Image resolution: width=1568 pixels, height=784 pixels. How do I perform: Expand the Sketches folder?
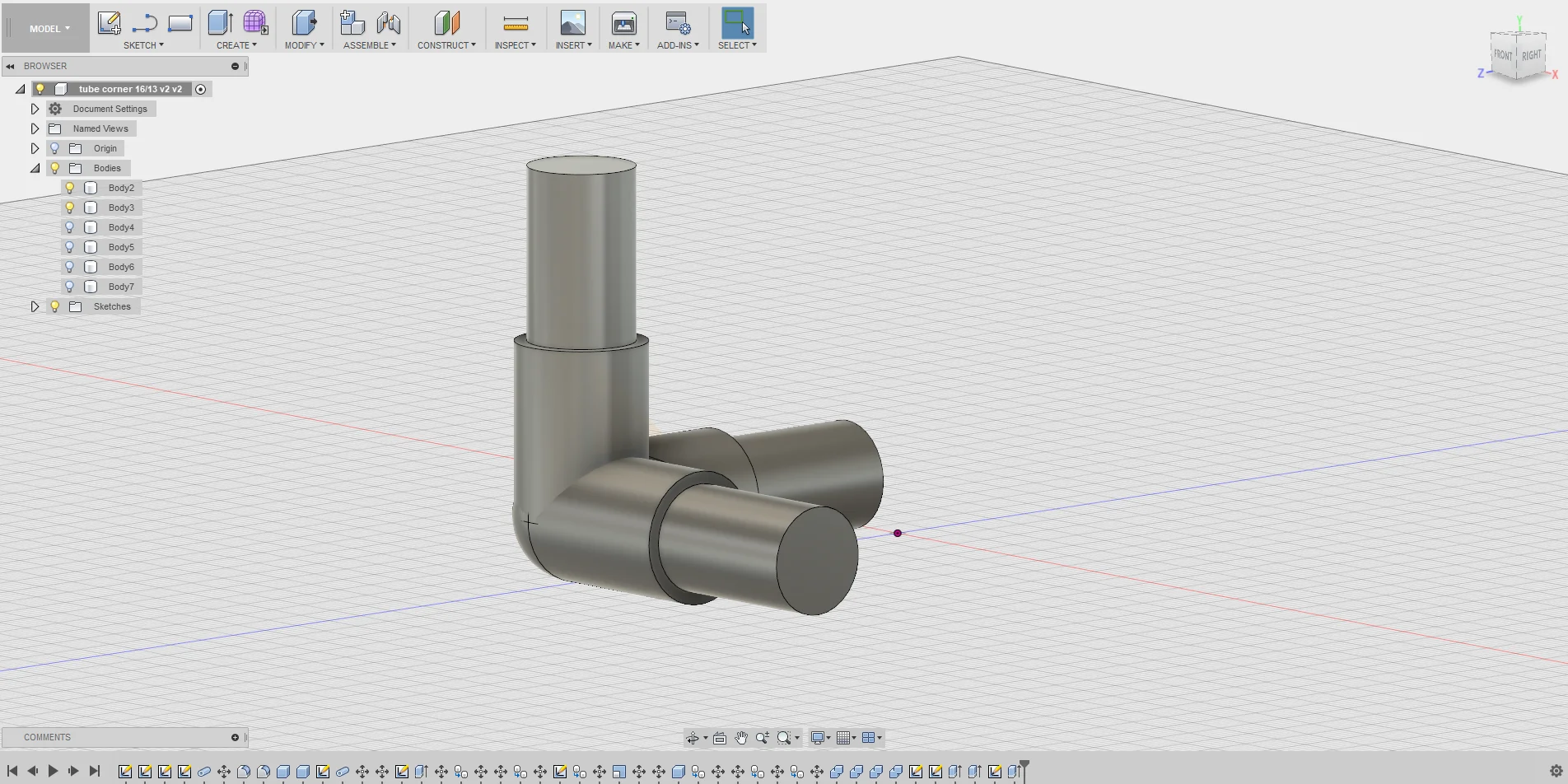coord(35,306)
